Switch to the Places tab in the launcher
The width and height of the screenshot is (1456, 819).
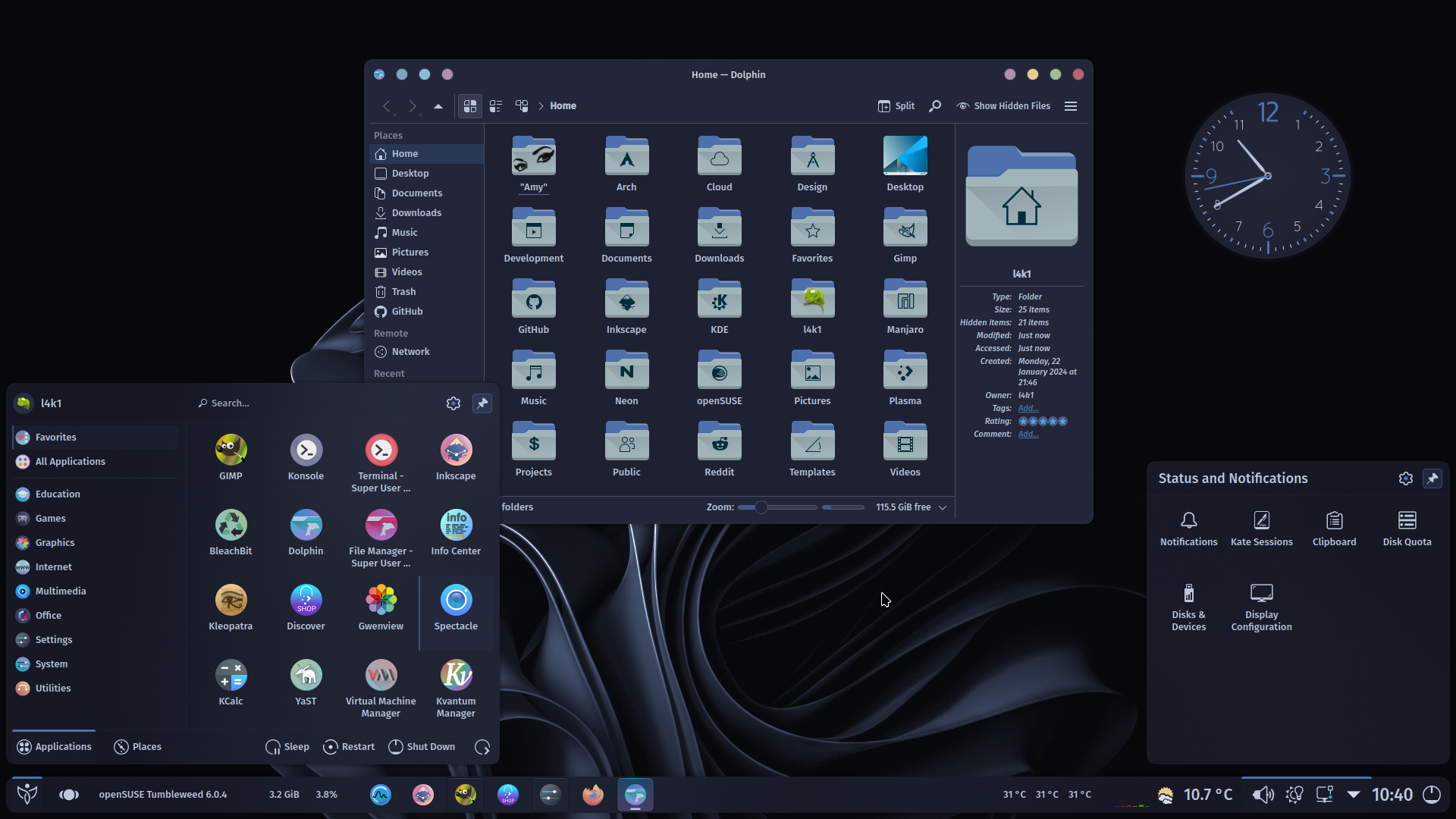point(137,747)
